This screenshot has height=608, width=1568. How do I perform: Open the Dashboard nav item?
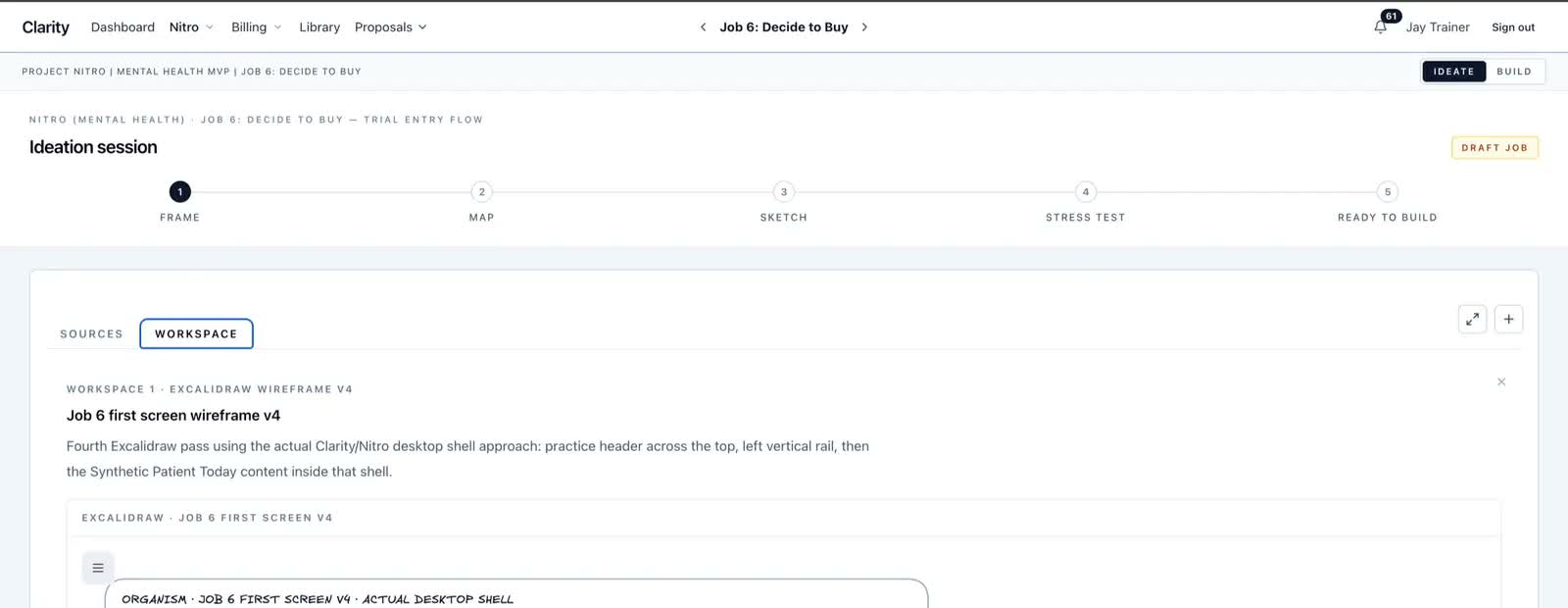[x=122, y=27]
